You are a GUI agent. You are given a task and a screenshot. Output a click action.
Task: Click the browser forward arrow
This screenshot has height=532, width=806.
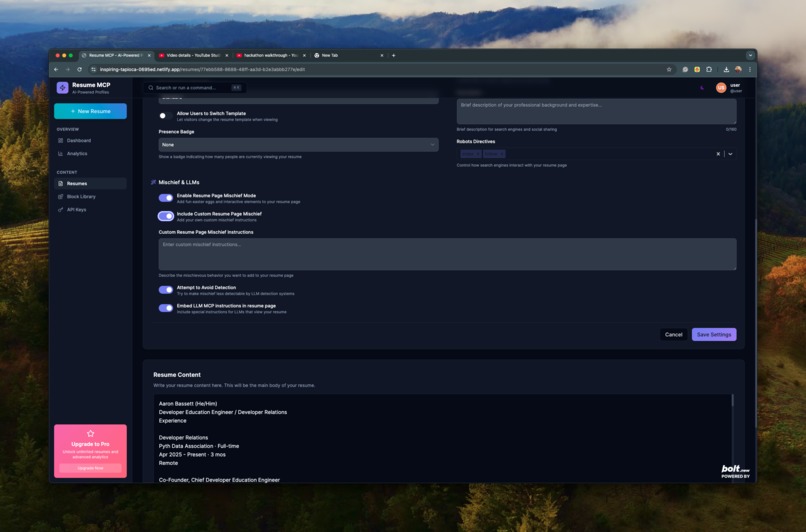67,69
